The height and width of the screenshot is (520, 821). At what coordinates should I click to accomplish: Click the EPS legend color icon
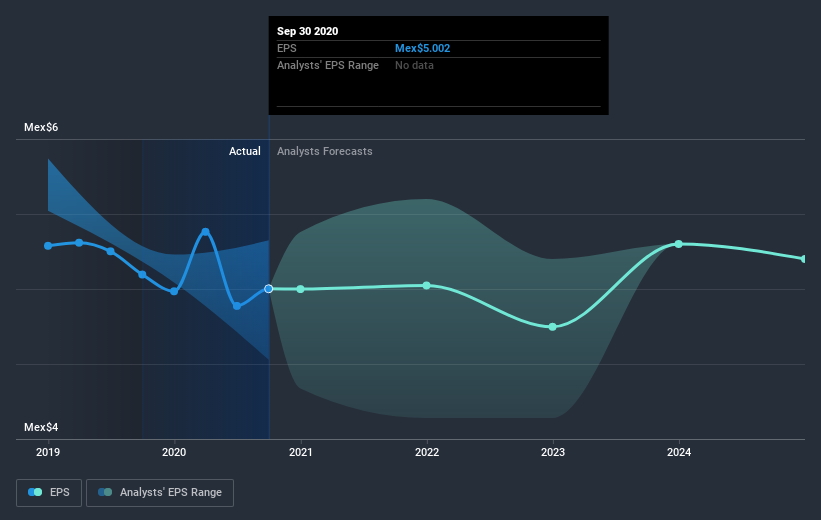[35, 492]
